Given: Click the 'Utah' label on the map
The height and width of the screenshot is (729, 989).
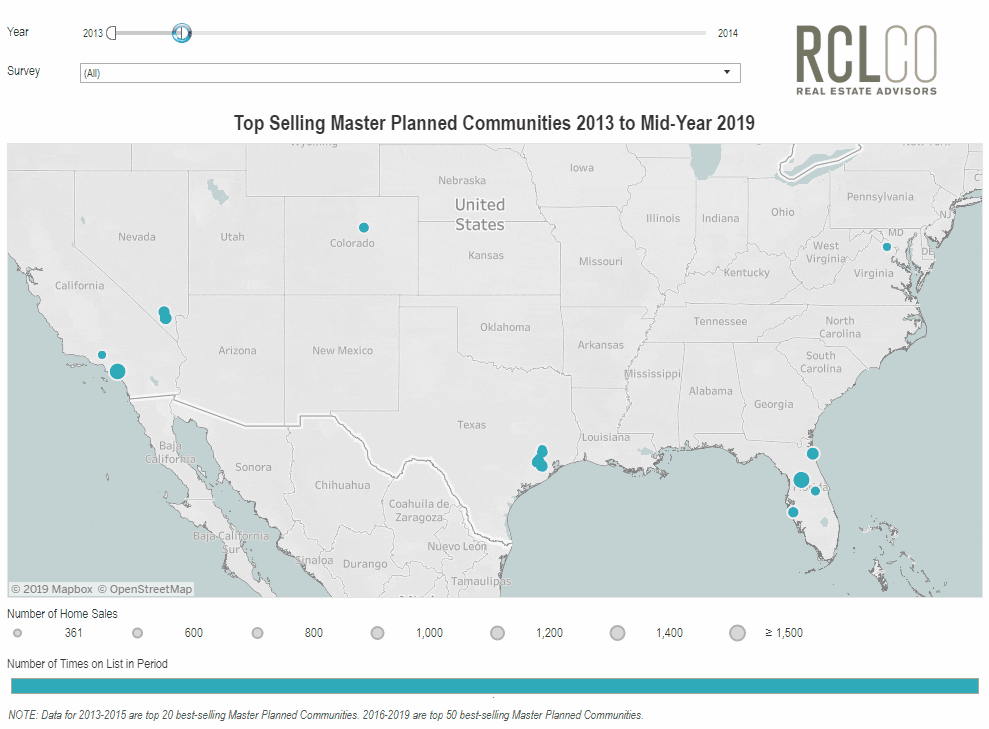Looking at the screenshot, I should [232, 236].
